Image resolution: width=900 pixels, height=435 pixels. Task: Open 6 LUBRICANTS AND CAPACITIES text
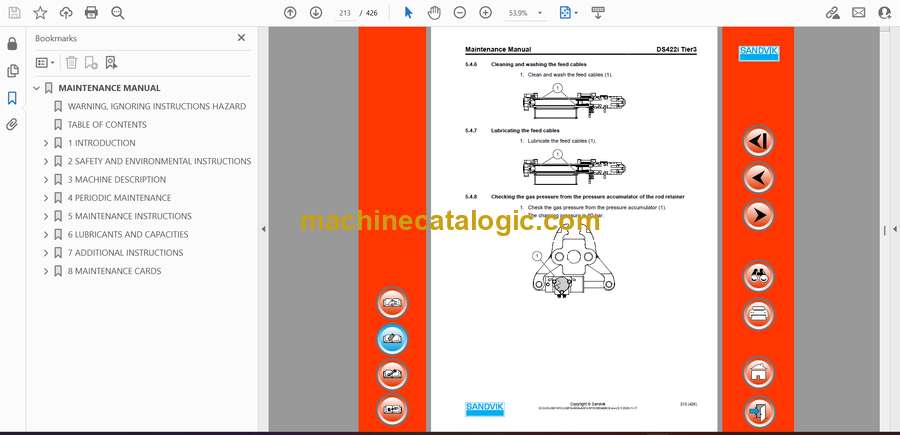[x=128, y=234]
